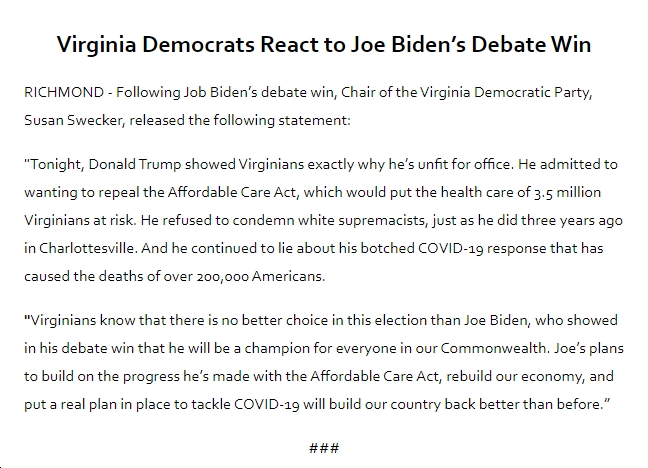Viewport: 648px width, 468px height.
Task: Click the headline 'Virginia Democrats React' title
Action: [x=324, y=44]
